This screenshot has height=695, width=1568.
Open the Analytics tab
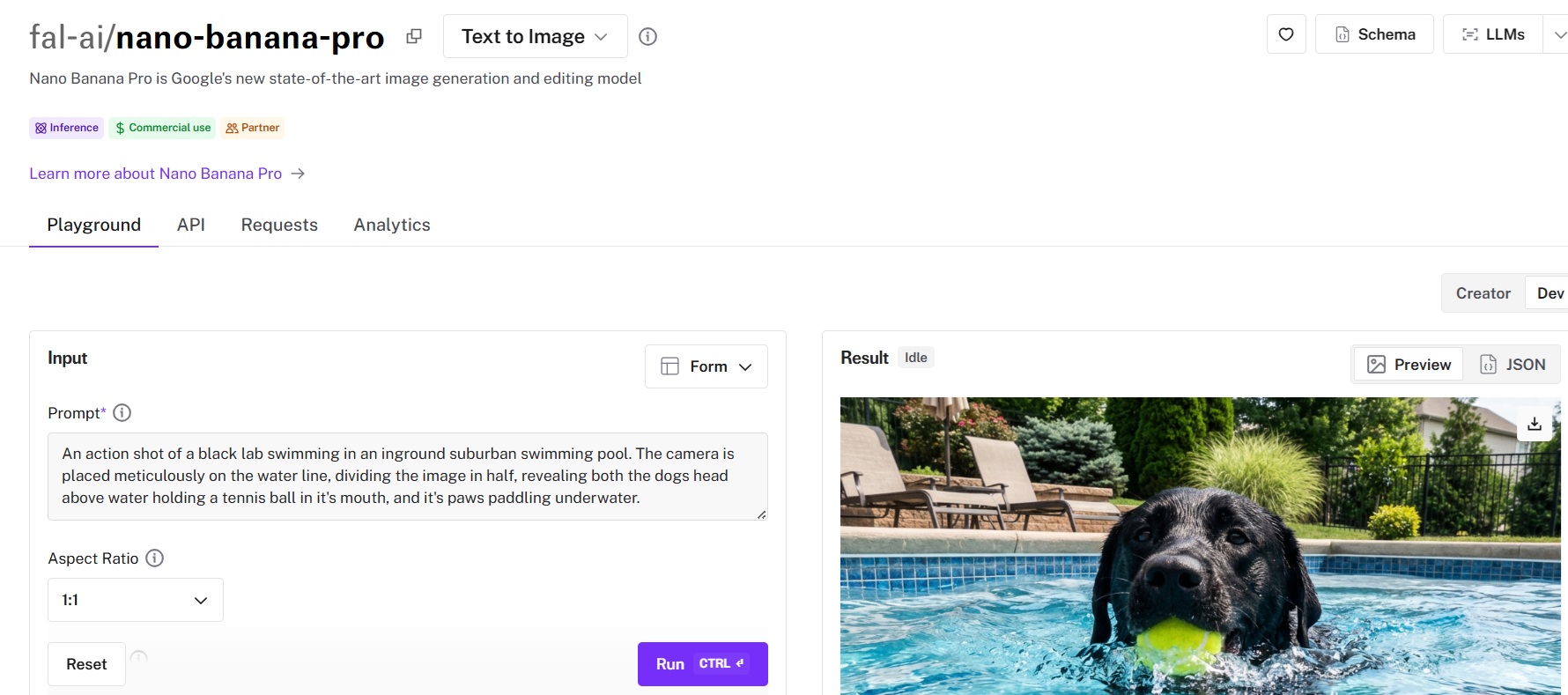tap(392, 225)
